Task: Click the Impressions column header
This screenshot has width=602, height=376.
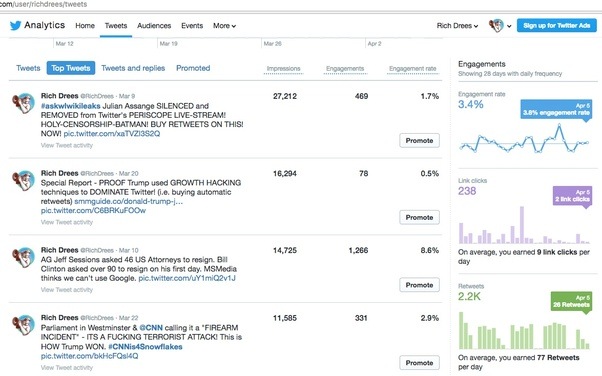Action: [283, 68]
